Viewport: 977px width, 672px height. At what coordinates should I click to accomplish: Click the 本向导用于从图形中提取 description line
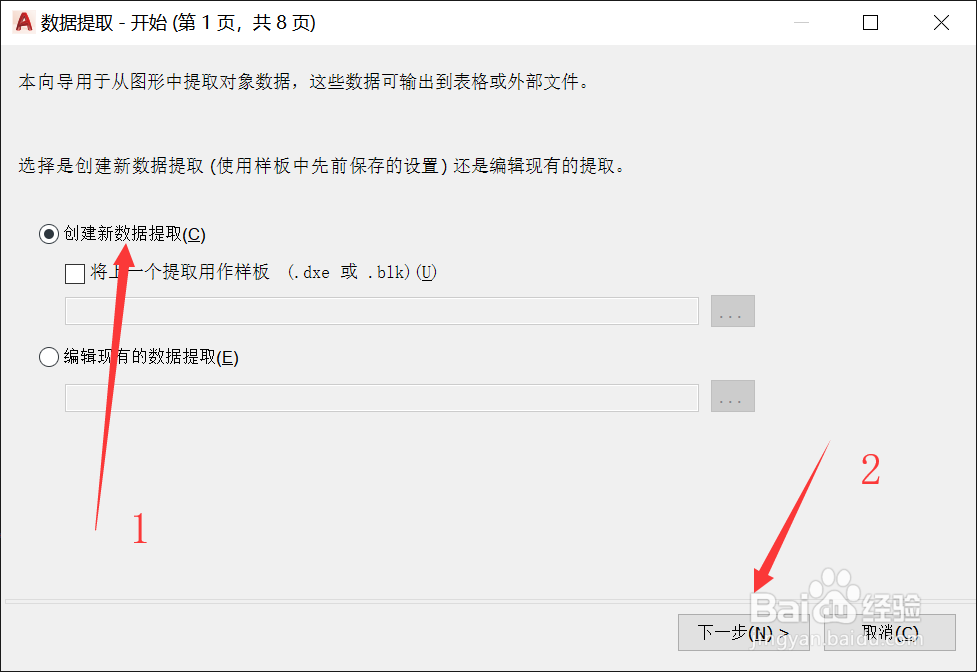(x=304, y=82)
